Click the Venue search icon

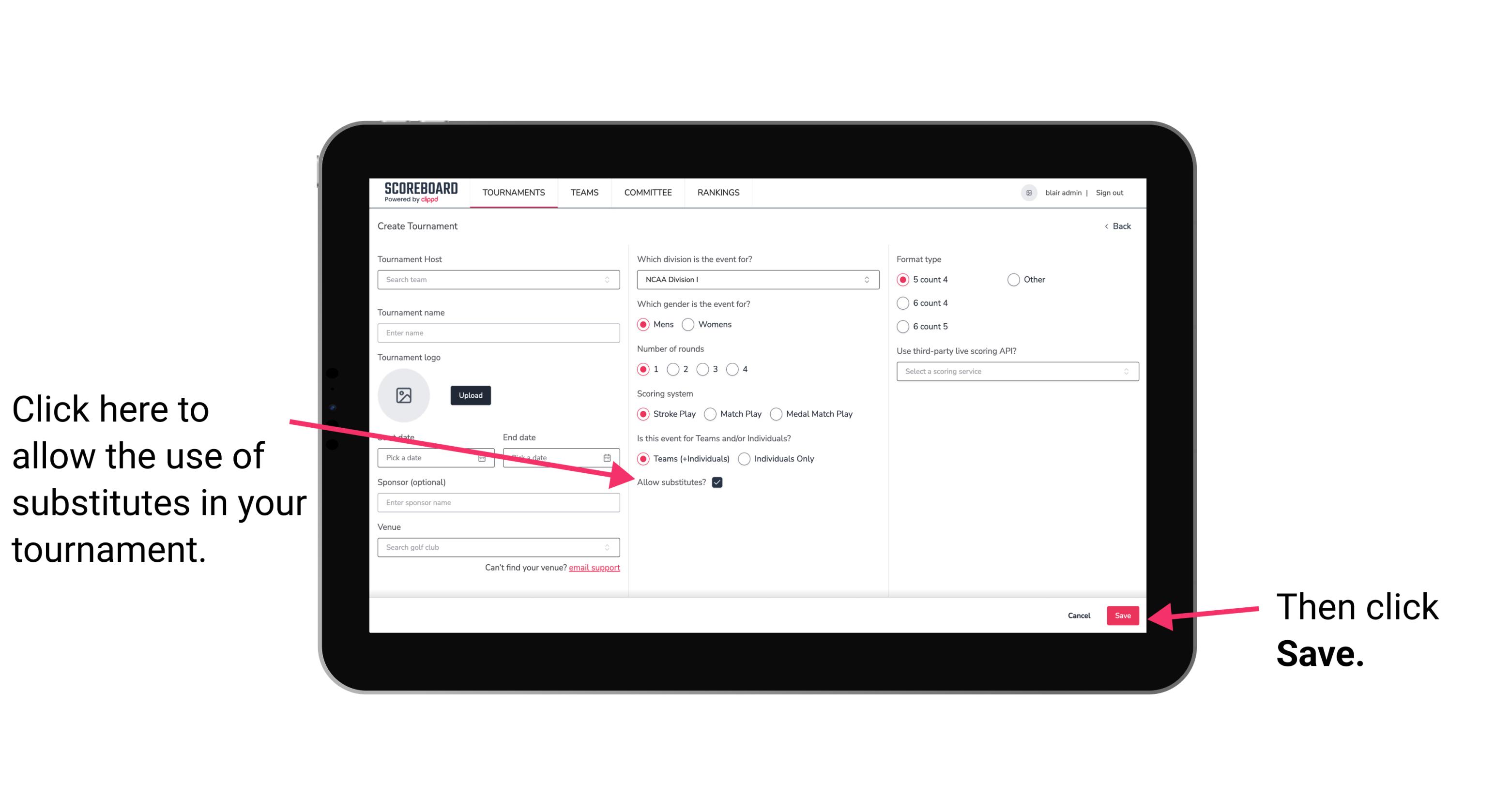610,548
